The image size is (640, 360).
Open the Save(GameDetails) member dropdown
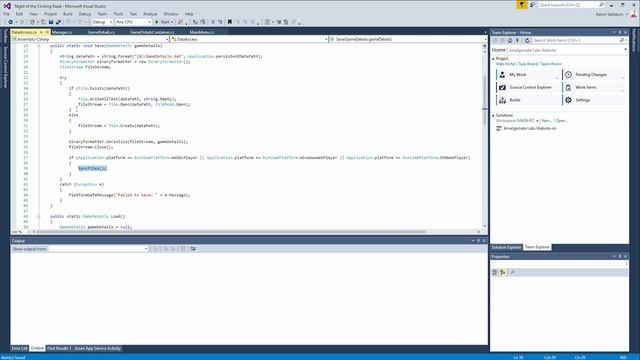click(x=485, y=39)
